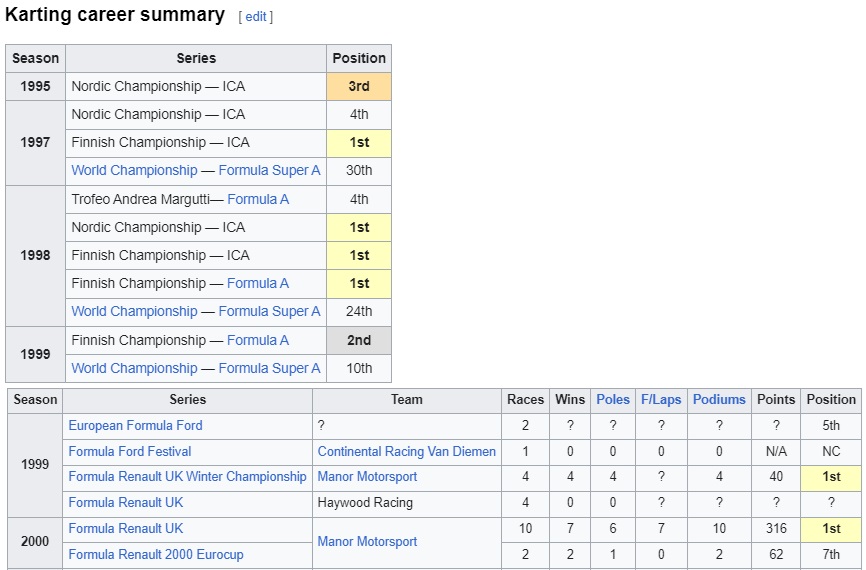Open Manor Motorsport link in Winter Championship row

[367, 476]
